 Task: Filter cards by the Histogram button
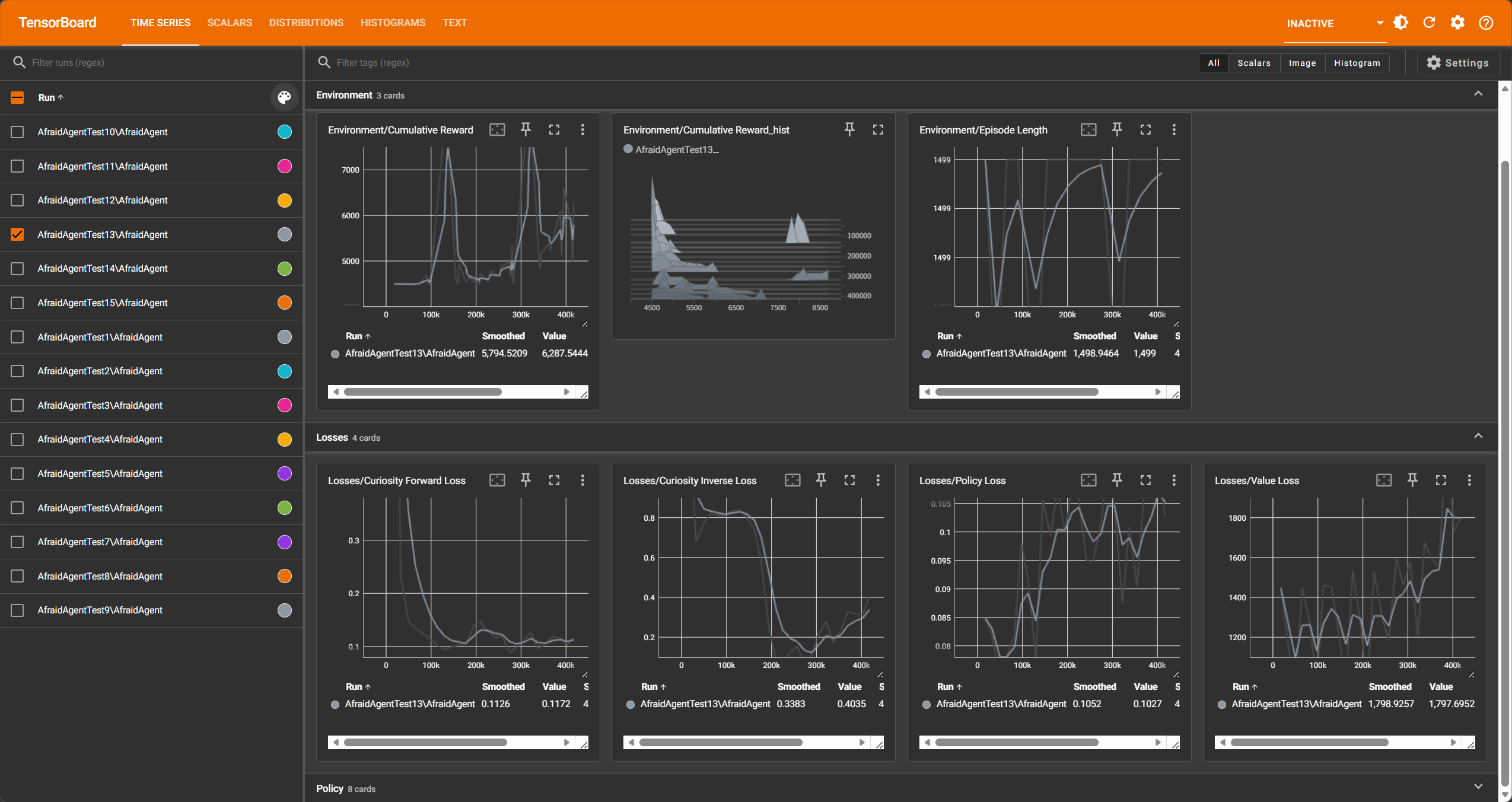tap(1357, 63)
